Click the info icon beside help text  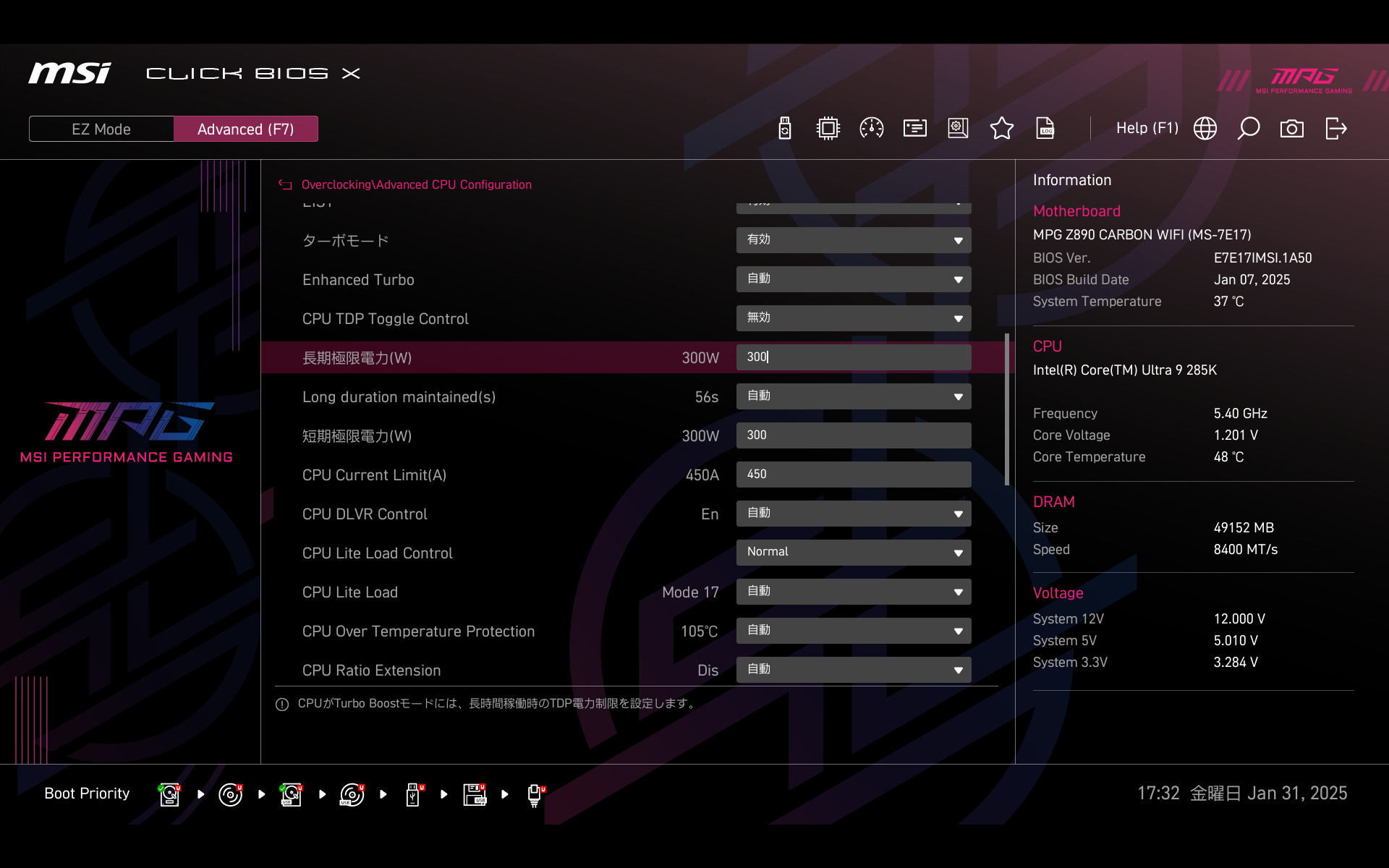282,704
